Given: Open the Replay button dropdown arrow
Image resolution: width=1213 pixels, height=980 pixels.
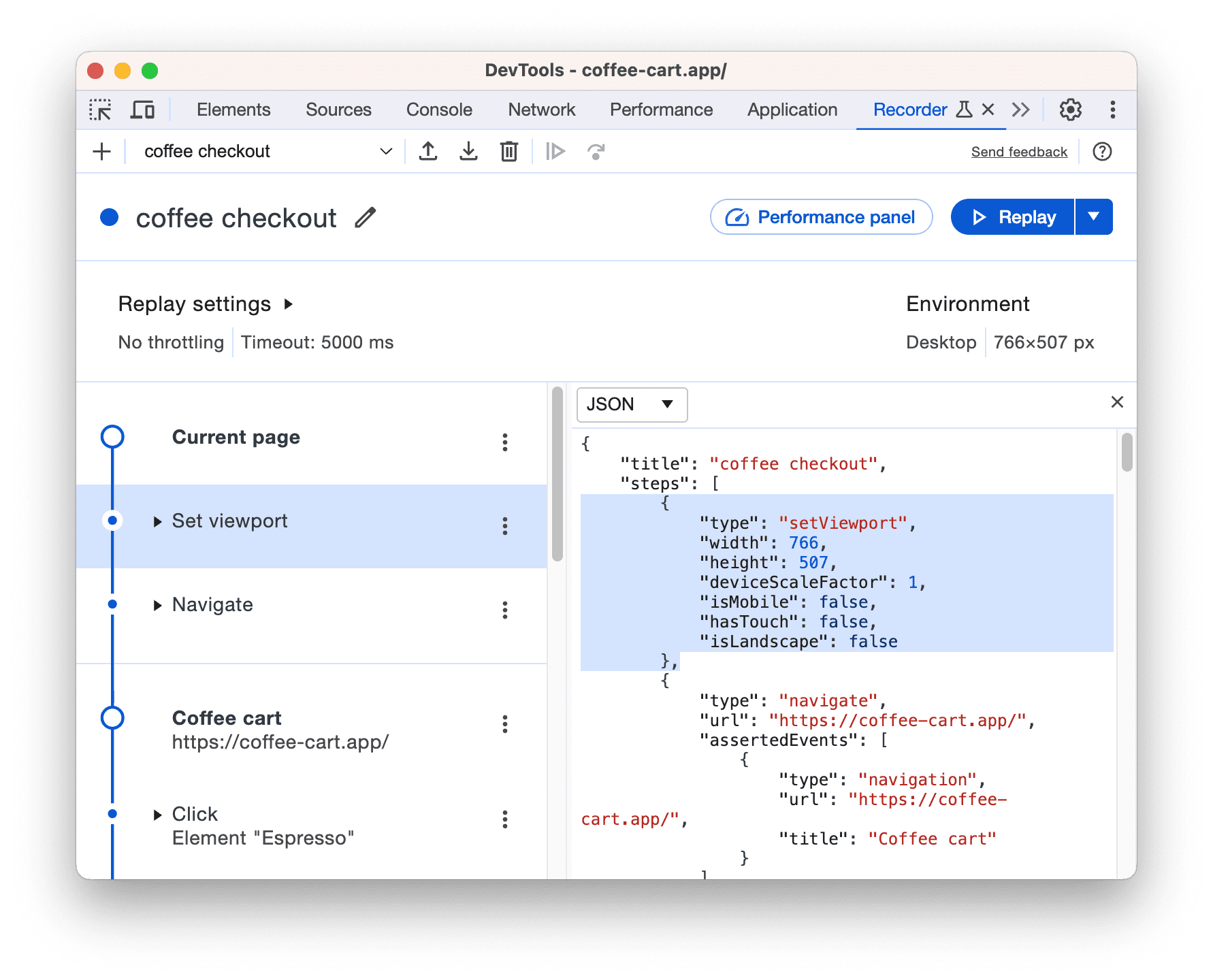Looking at the screenshot, I should [1094, 216].
